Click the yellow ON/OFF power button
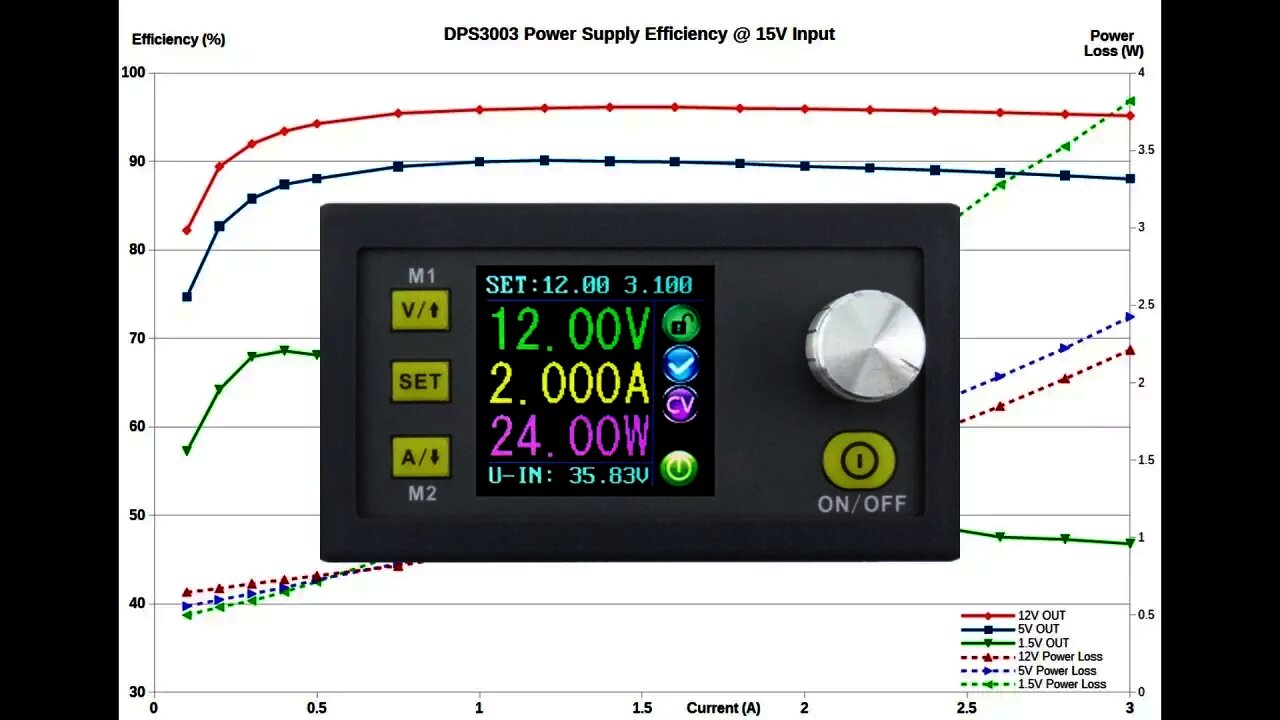This screenshot has height=720, width=1280. pos(859,460)
